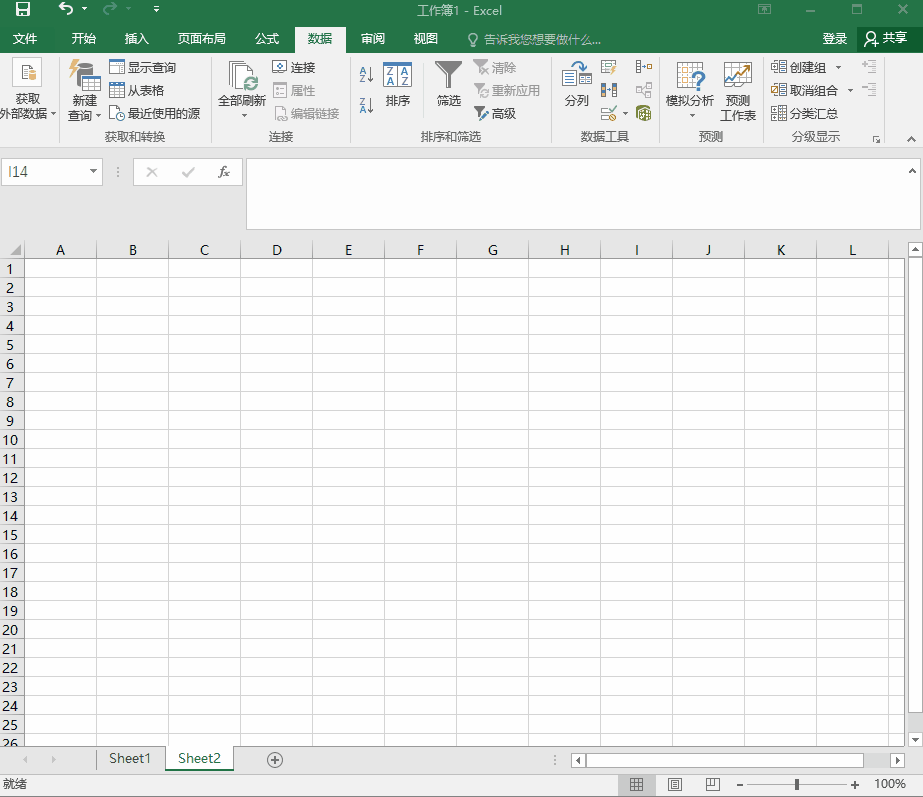The width and height of the screenshot is (923, 797).
Task: Click the select-all corner triangle
Action: [x=14, y=250]
